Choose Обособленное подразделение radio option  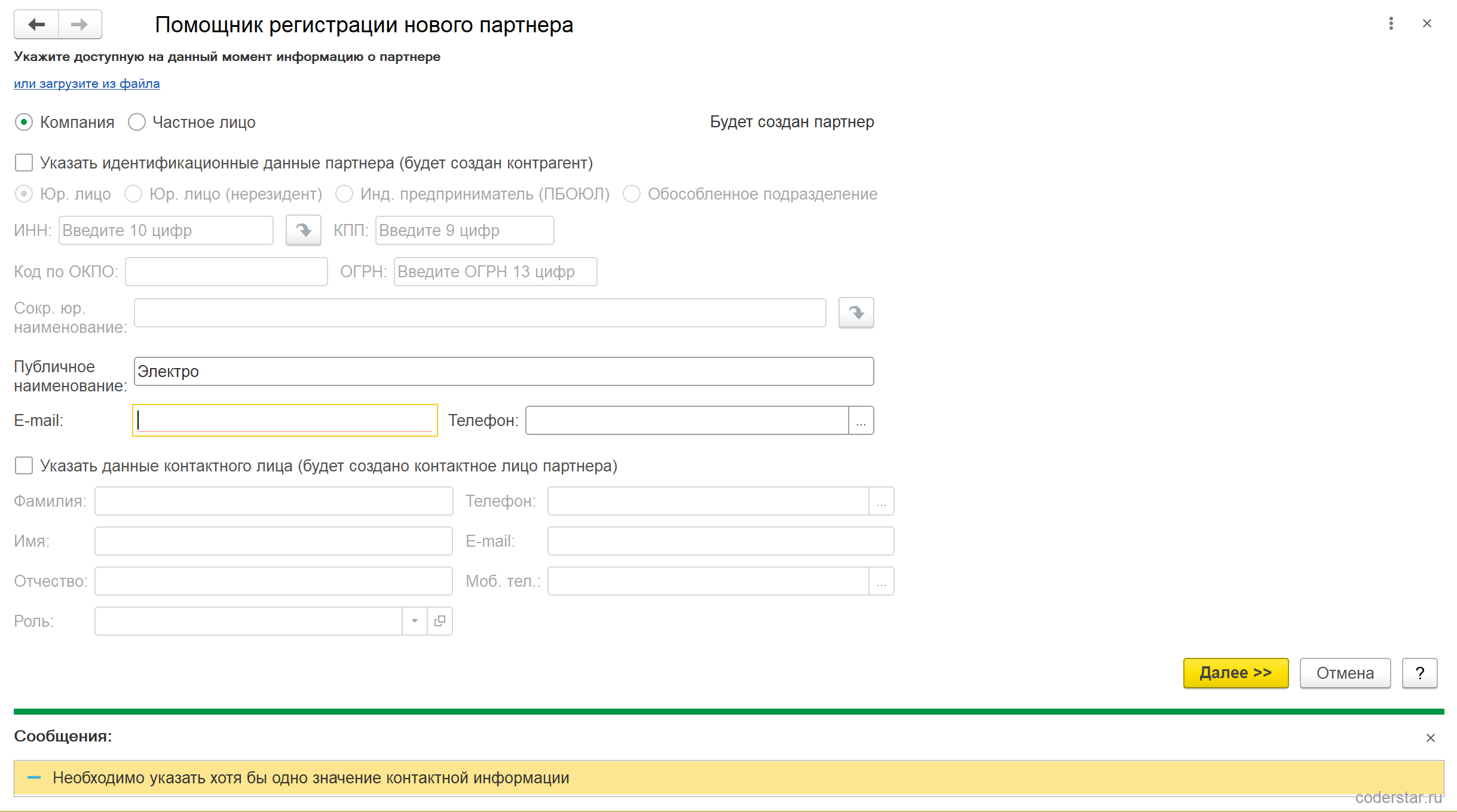(632, 194)
